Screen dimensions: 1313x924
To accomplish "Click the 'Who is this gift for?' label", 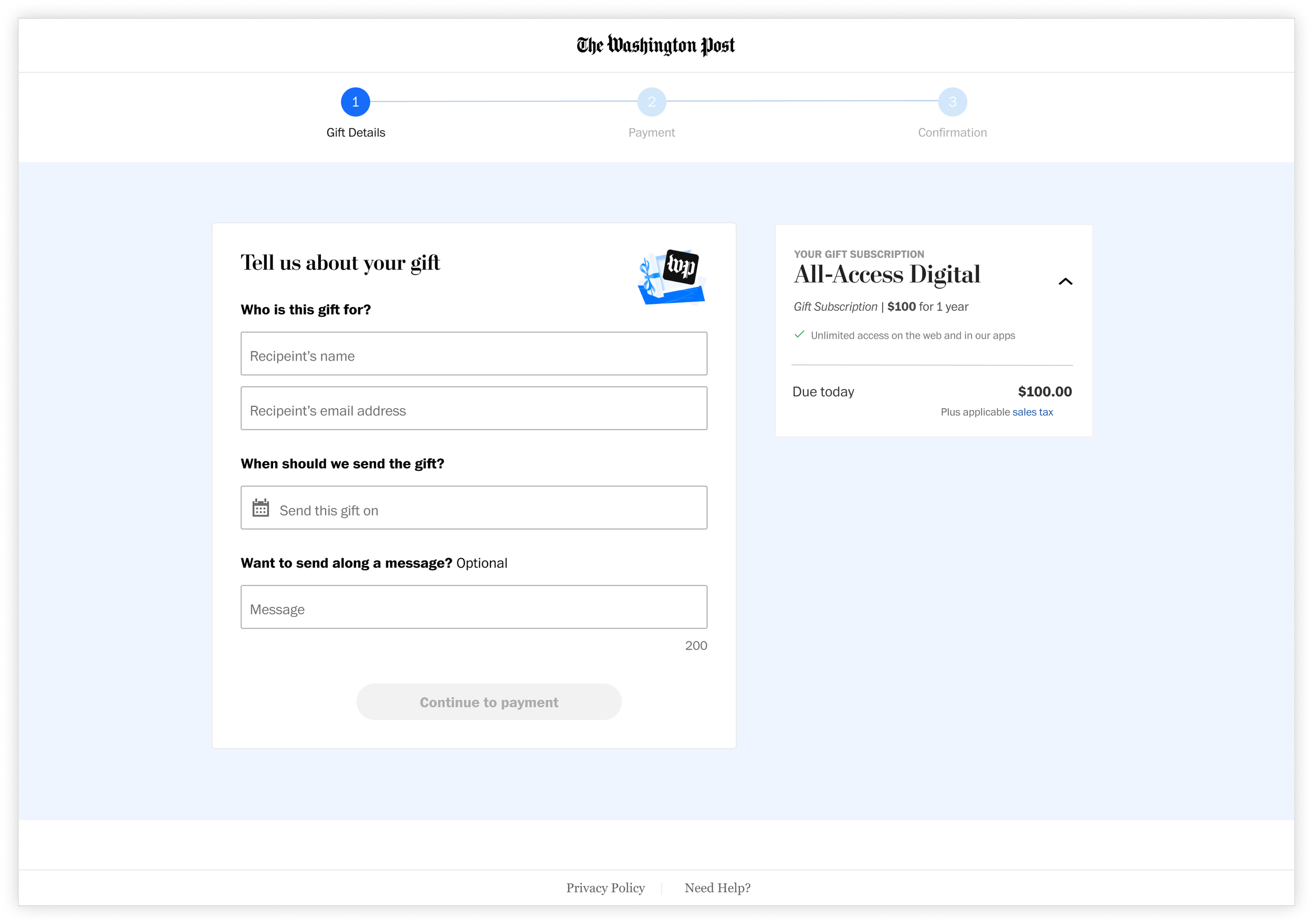I will tap(306, 310).
